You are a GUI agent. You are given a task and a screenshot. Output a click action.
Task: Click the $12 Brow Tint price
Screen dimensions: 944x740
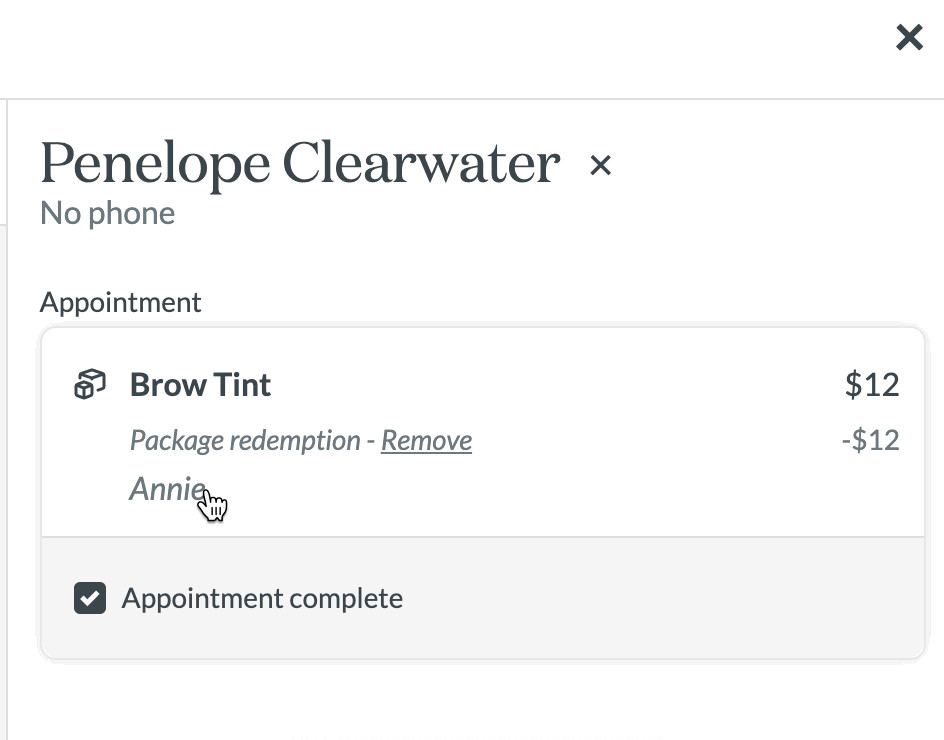point(872,385)
